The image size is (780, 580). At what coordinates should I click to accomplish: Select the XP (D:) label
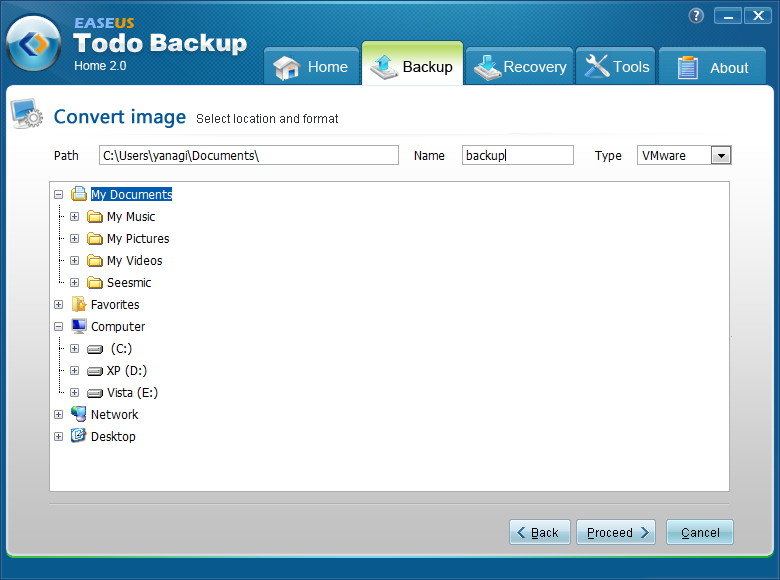point(127,370)
